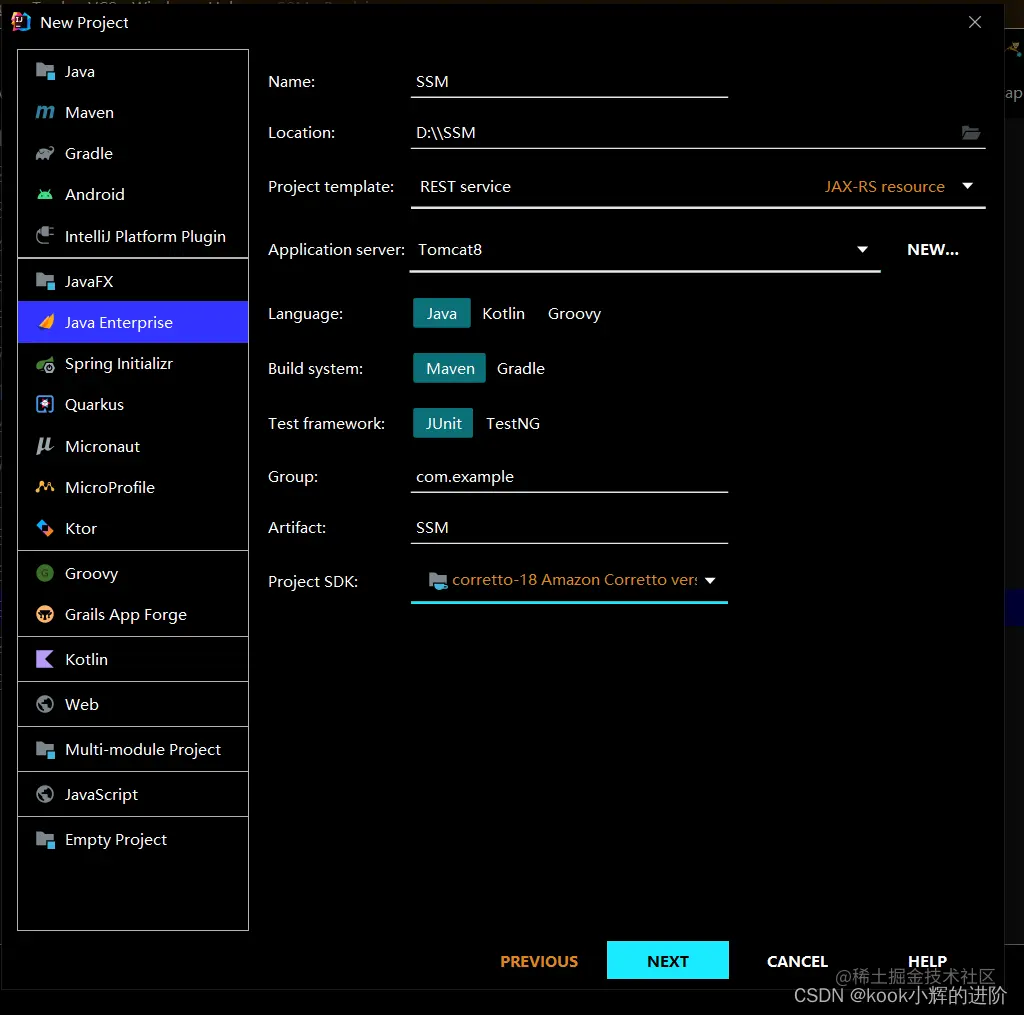
Task: Pick JUnit as test framework
Action: 443,423
